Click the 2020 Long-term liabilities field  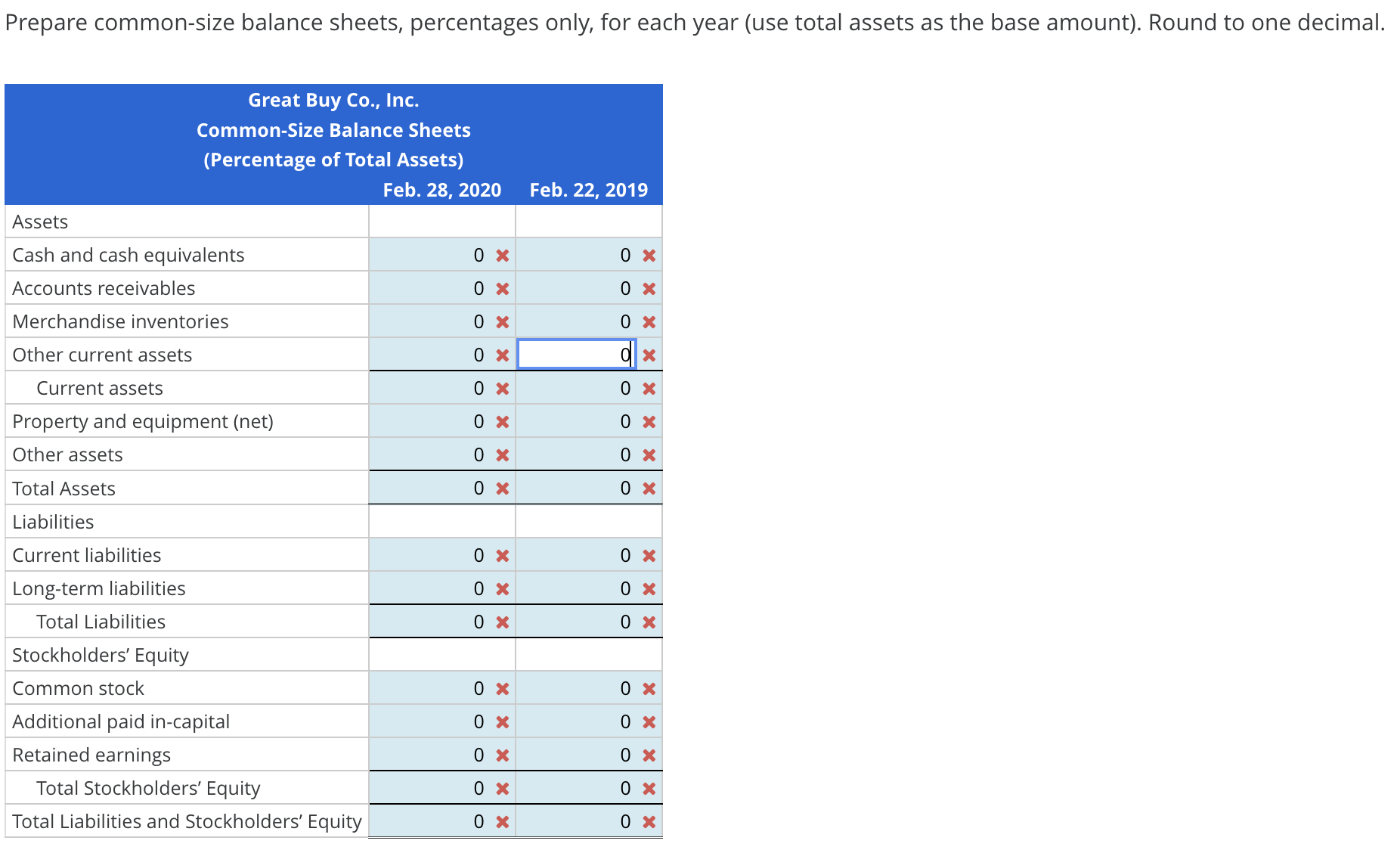click(429, 588)
